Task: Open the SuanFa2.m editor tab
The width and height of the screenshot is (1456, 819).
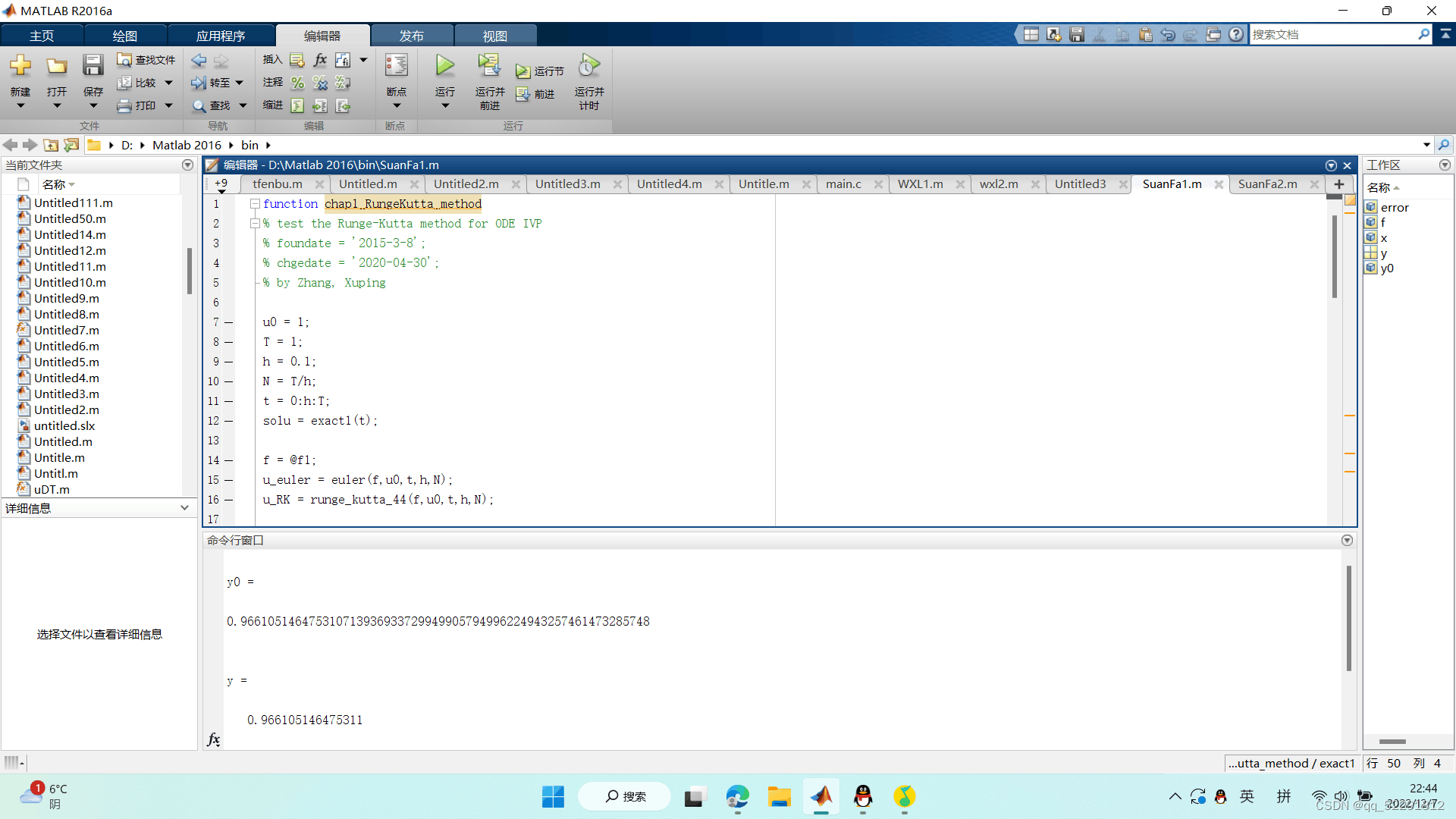Action: tap(1267, 184)
